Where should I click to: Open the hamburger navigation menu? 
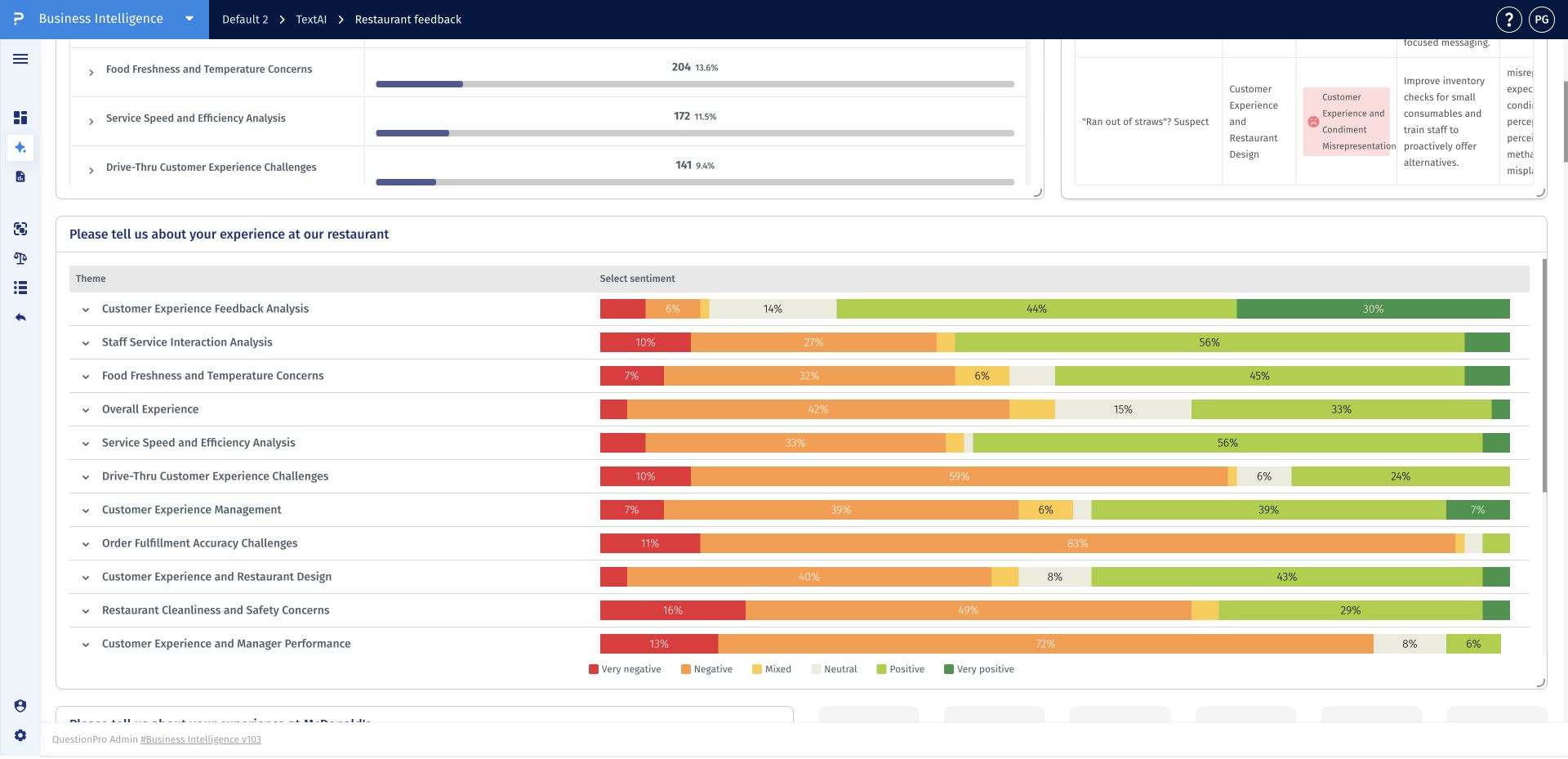click(20, 59)
